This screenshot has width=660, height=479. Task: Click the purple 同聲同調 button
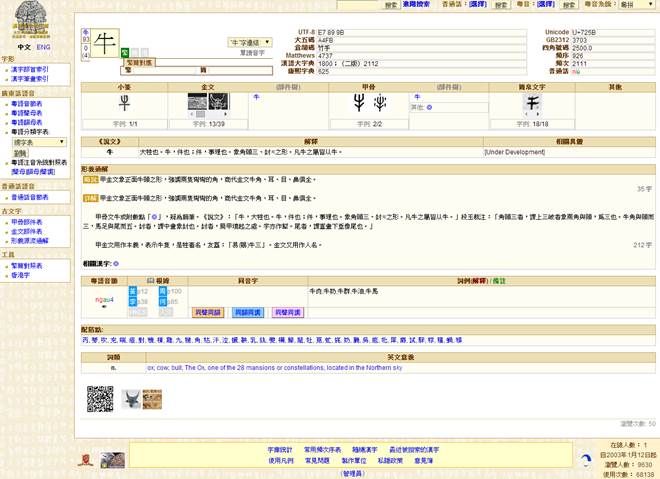pyautogui.click(x=286, y=313)
